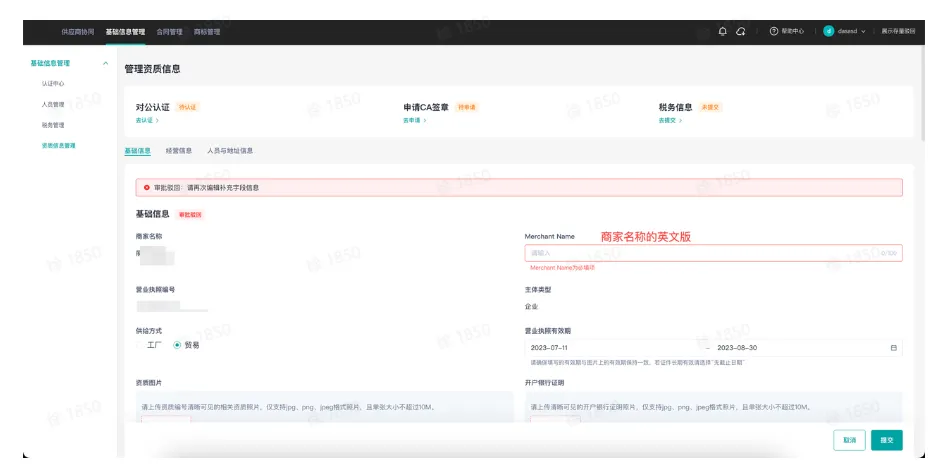The width and height of the screenshot is (942, 465).
Task: Open 认证中心 in the sidebar
Action: 53,84
